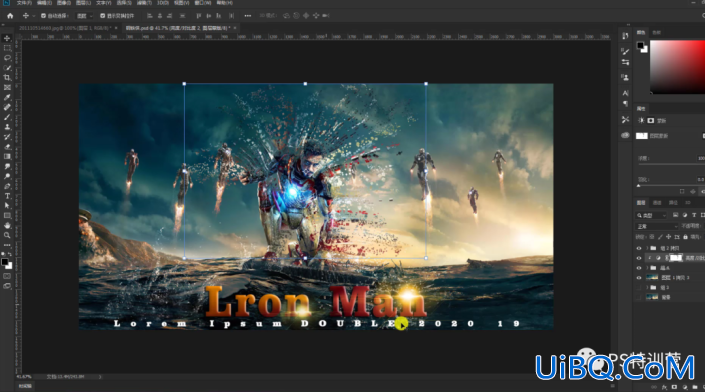
Task: Select the Clone Stamp tool
Action: (7, 127)
